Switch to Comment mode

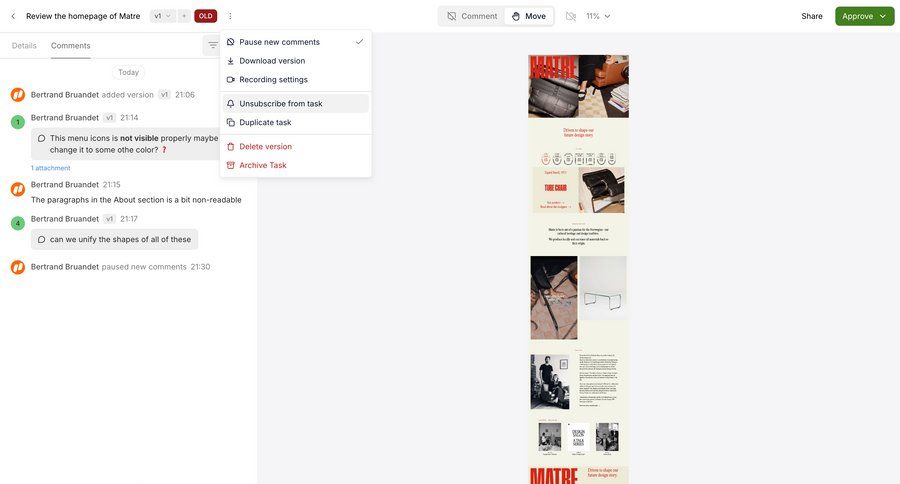(472, 16)
